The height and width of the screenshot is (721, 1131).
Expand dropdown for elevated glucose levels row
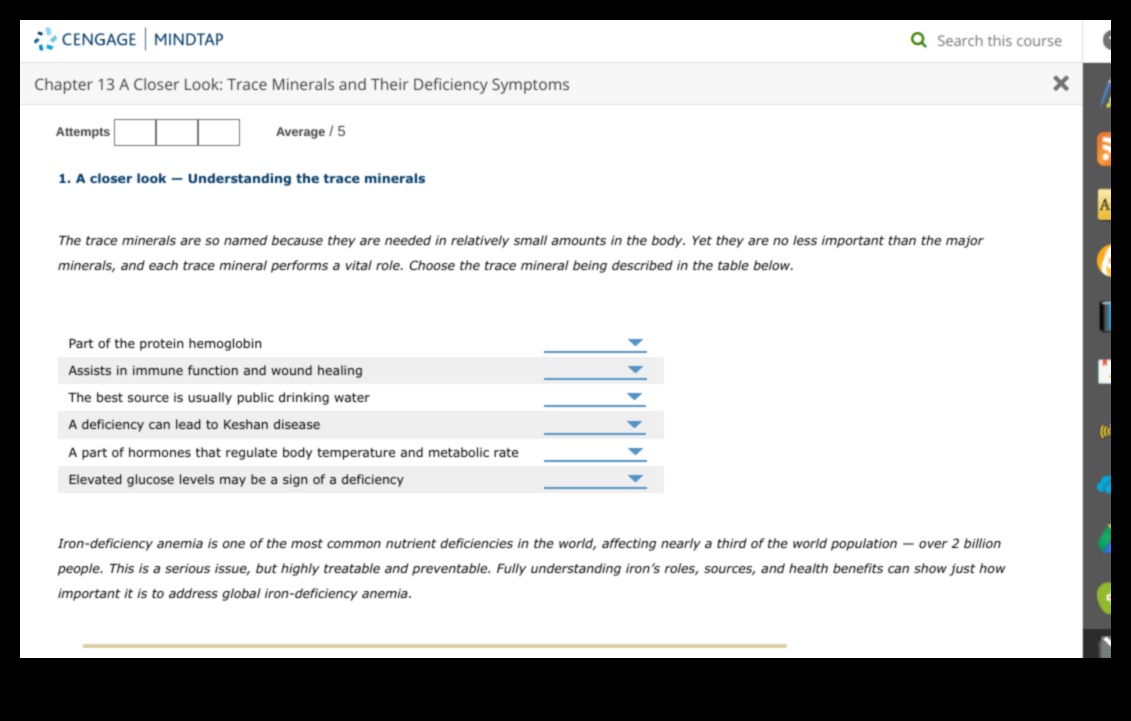click(595, 479)
